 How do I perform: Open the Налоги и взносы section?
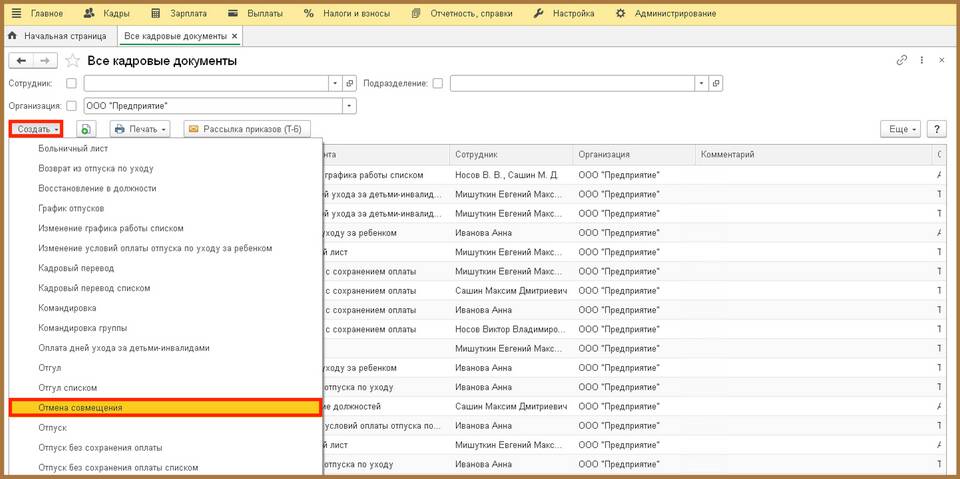[x=347, y=13]
